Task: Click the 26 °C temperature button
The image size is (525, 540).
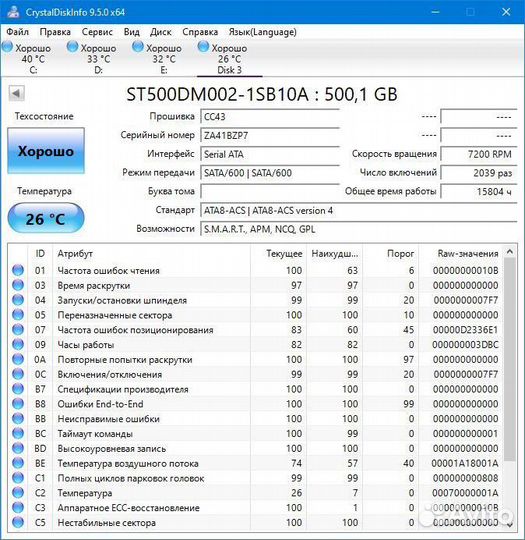Action: click(46, 218)
